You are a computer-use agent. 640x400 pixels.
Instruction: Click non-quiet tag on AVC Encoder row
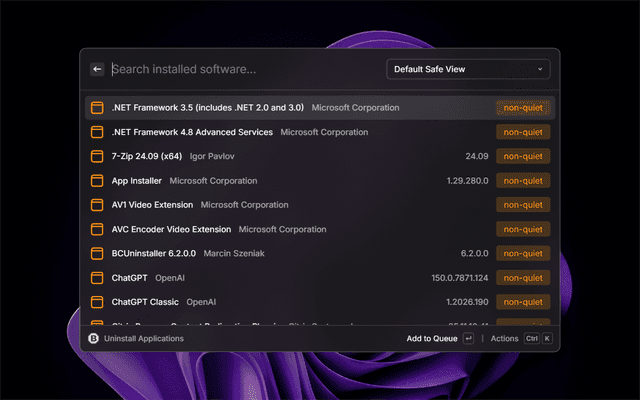(523, 229)
